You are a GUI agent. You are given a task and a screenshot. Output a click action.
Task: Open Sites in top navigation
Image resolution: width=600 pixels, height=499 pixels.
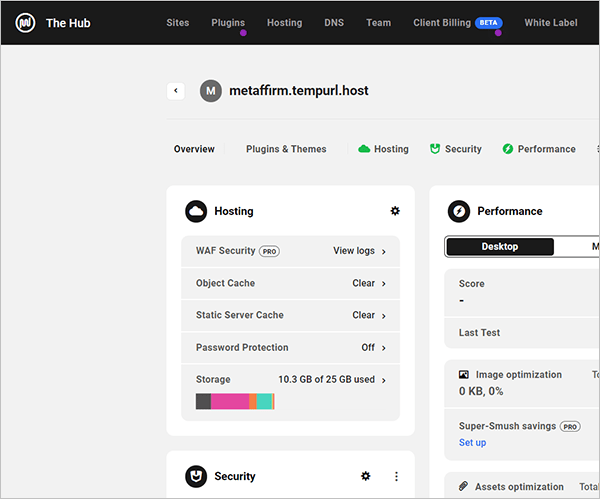[x=178, y=23]
